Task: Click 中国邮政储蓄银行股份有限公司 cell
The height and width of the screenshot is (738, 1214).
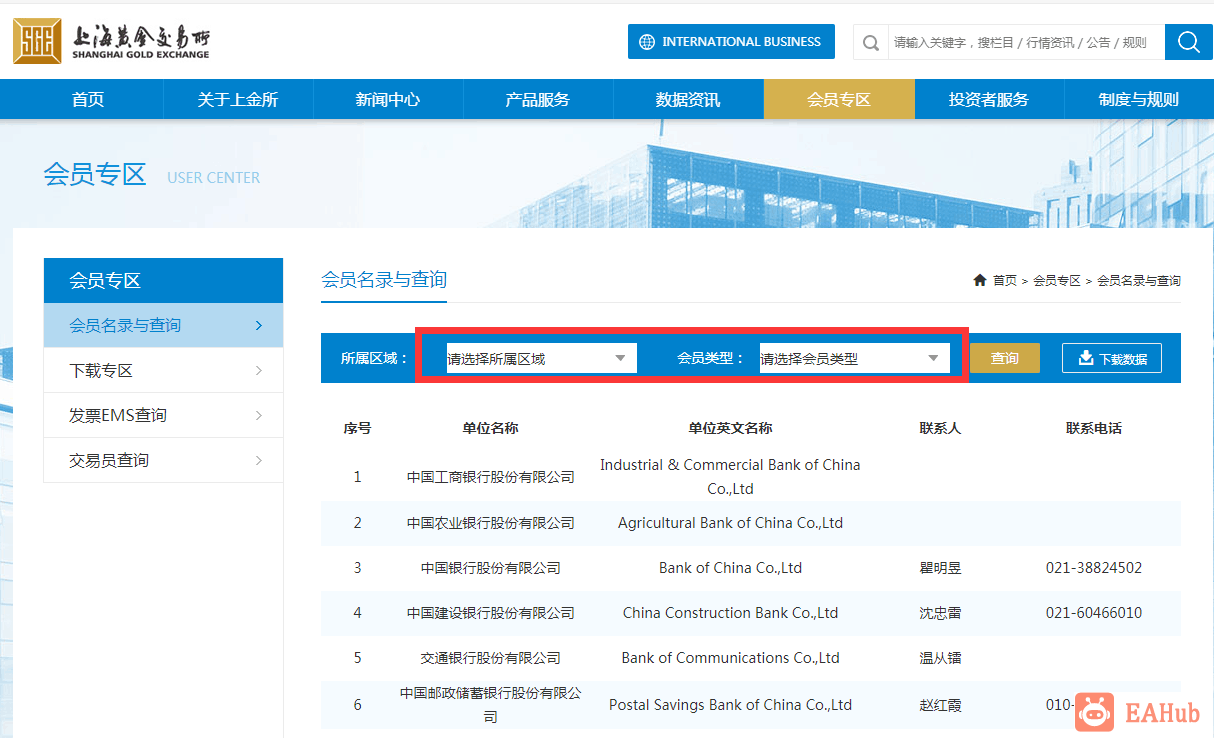Action: tap(490, 704)
